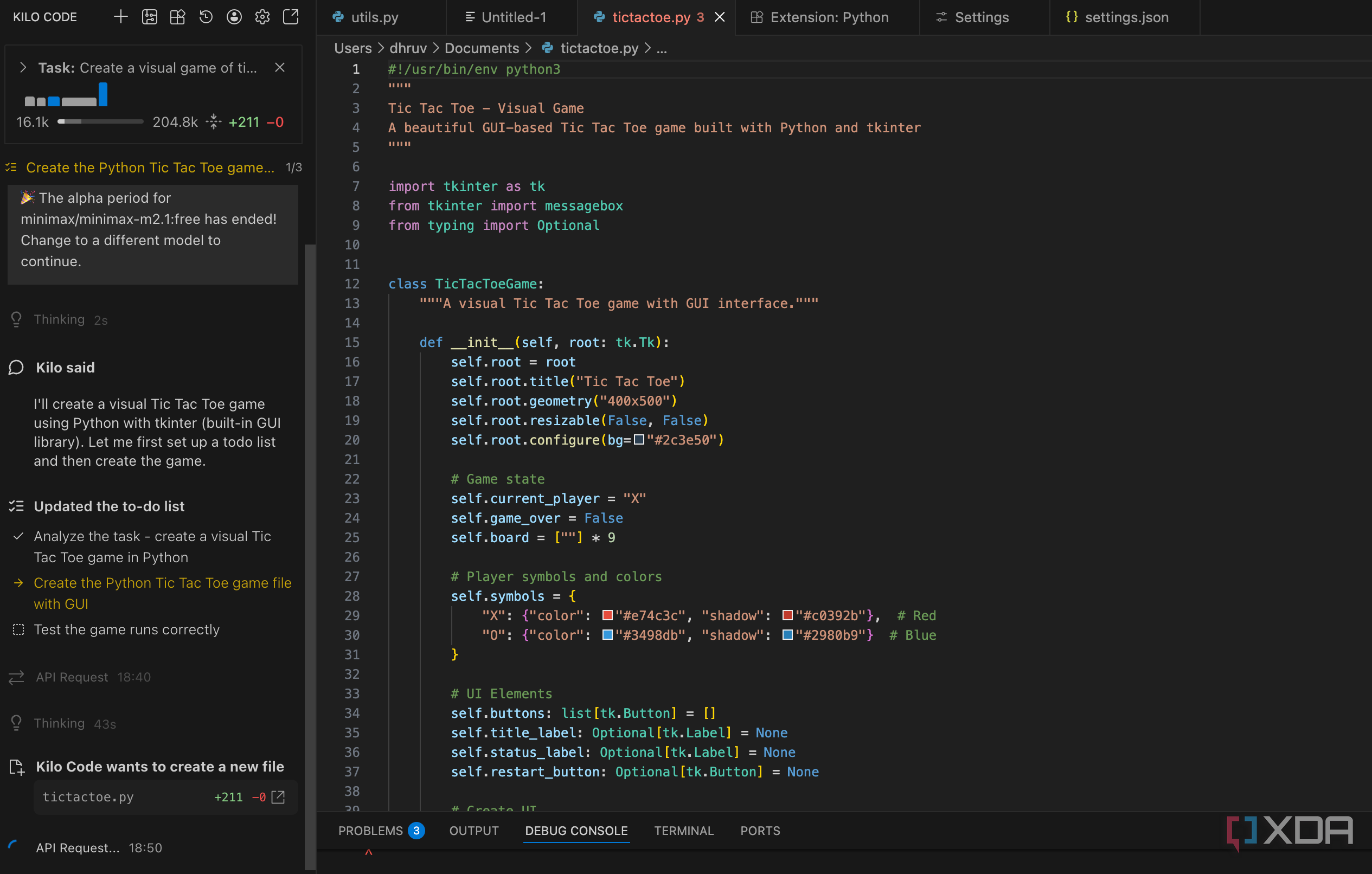Open the Kilo Code profile icon
Screen dimensions: 1372x874
pos(234,17)
